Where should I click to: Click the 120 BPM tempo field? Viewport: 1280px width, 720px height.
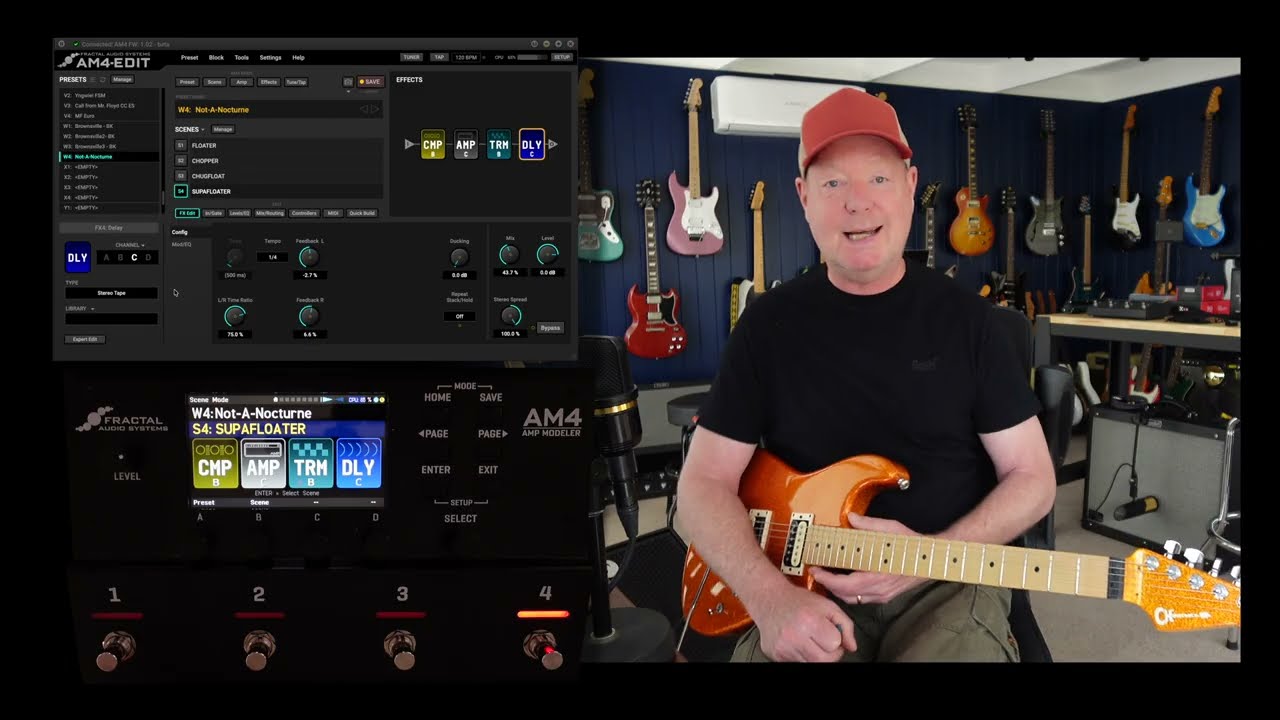click(x=466, y=57)
